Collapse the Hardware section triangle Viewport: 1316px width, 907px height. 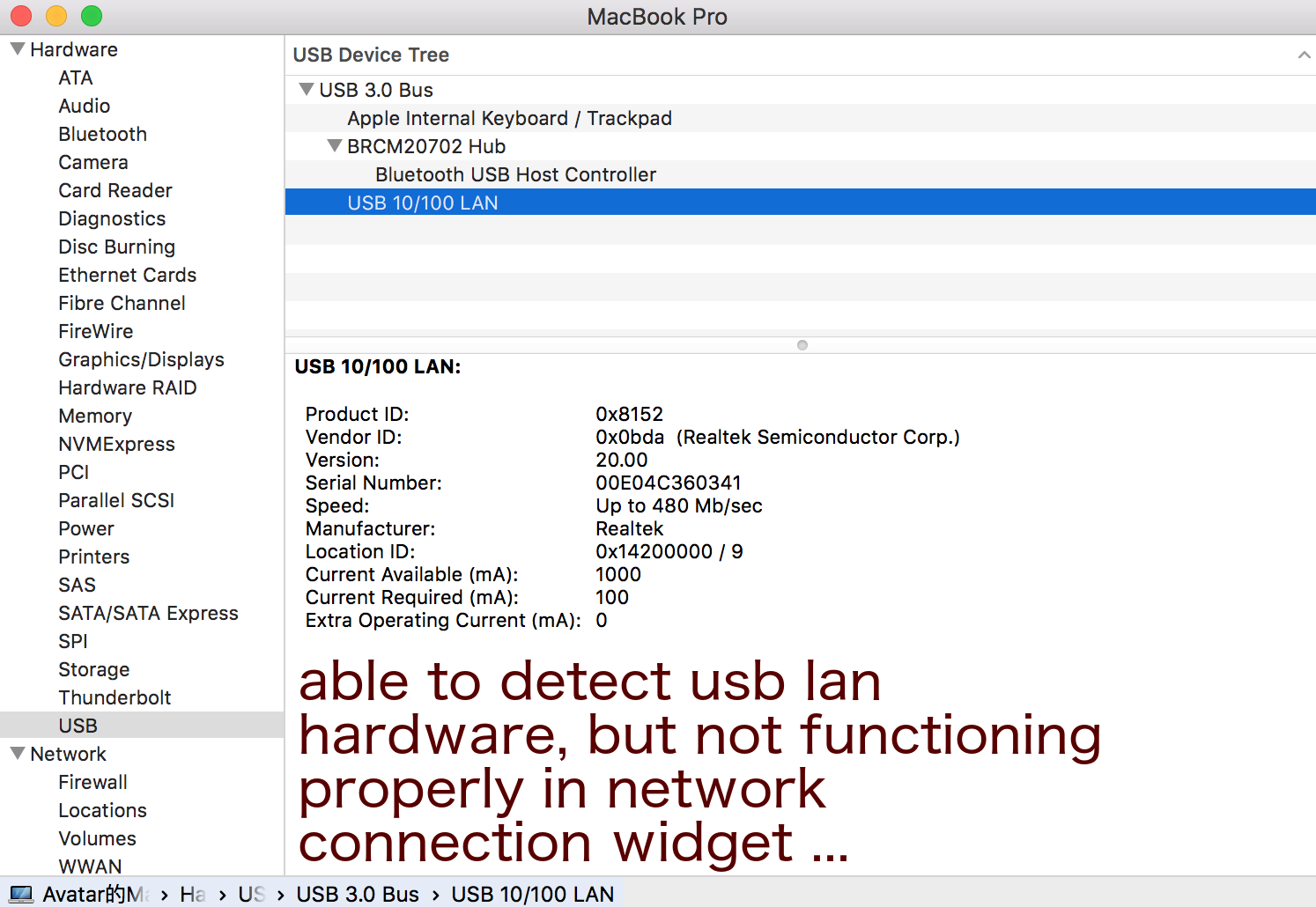point(17,49)
